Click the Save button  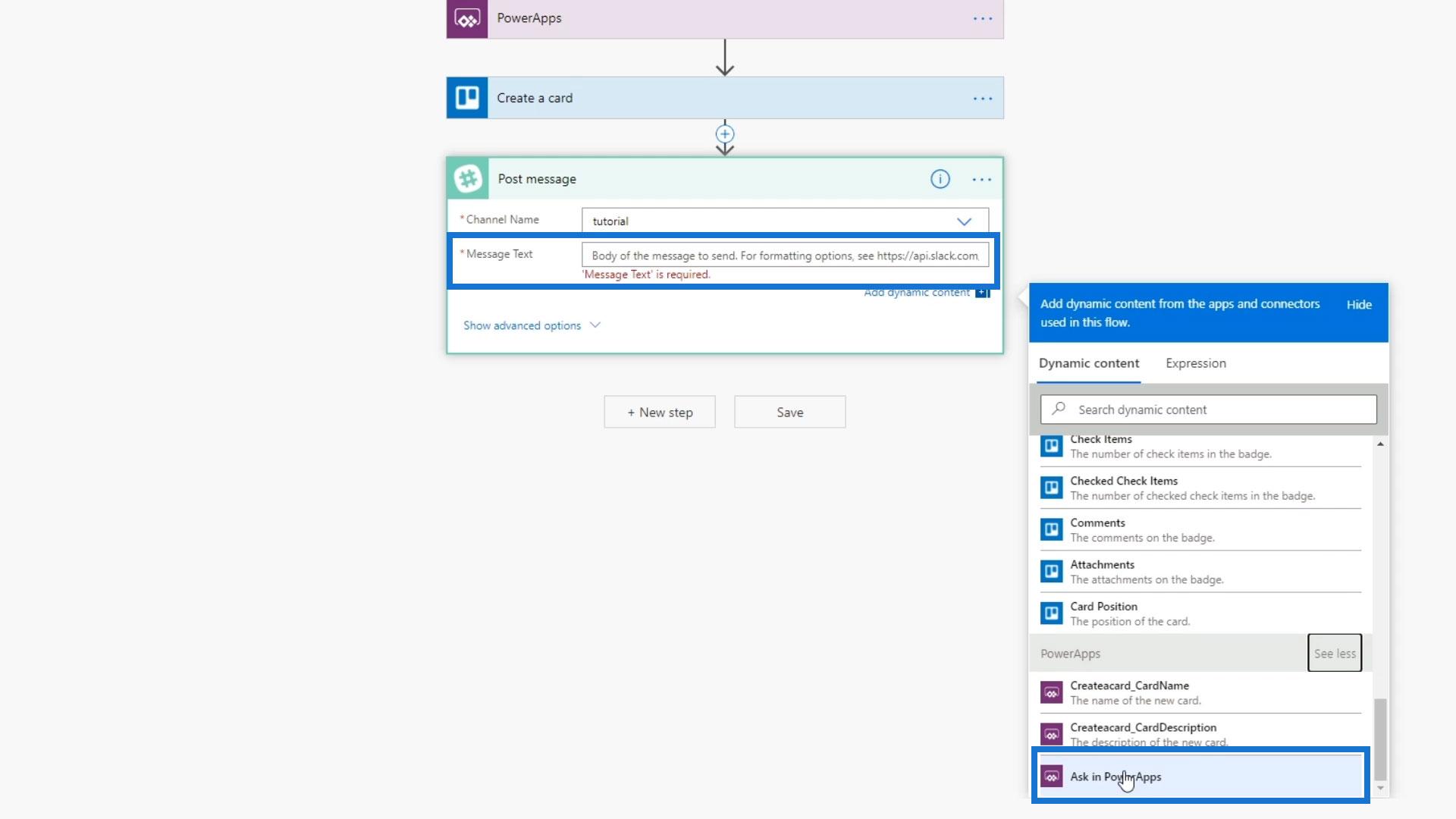coord(789,412)
